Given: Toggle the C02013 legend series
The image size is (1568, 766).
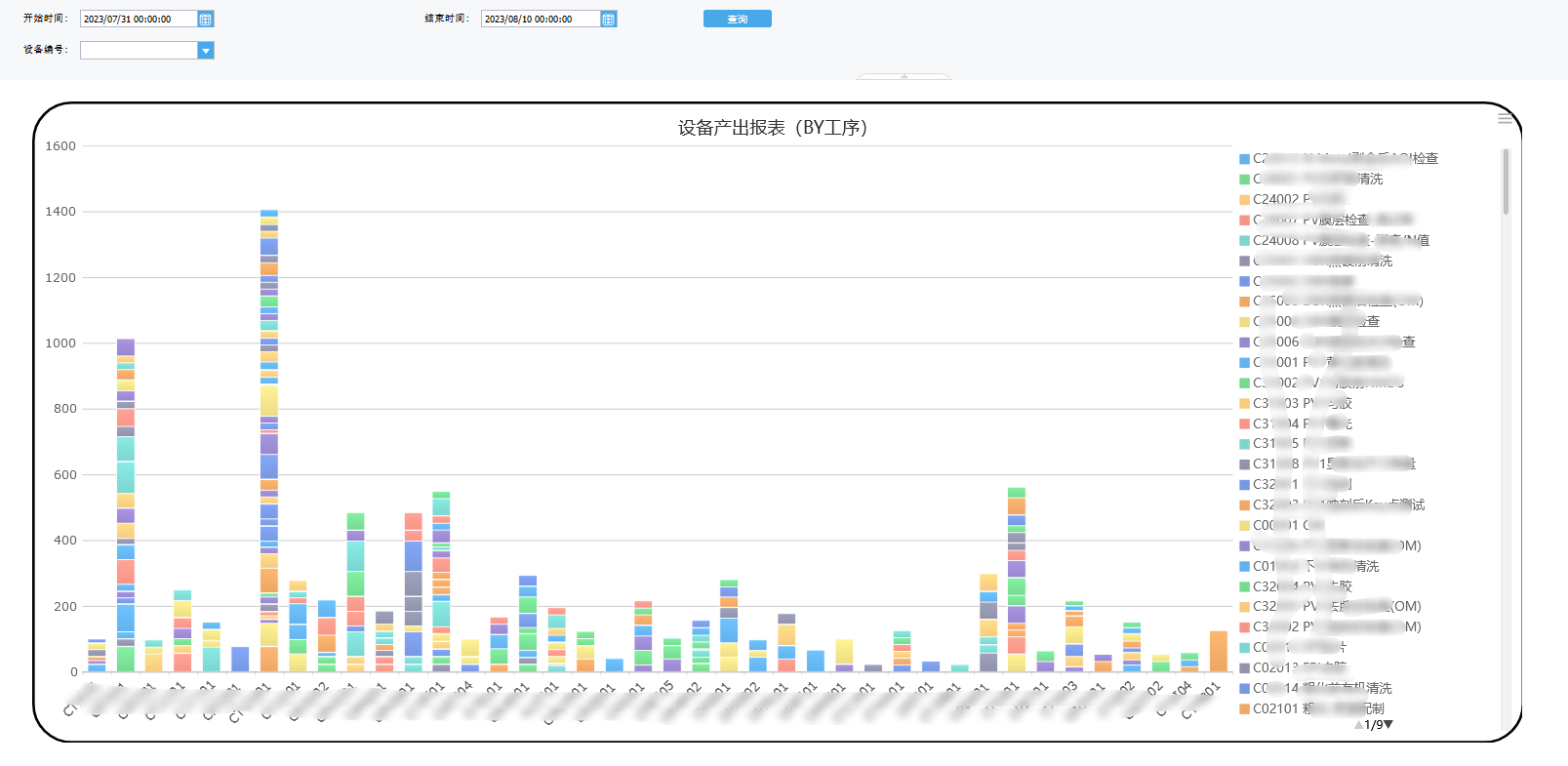Looking at the screenshot, I should pos(1293,667).
